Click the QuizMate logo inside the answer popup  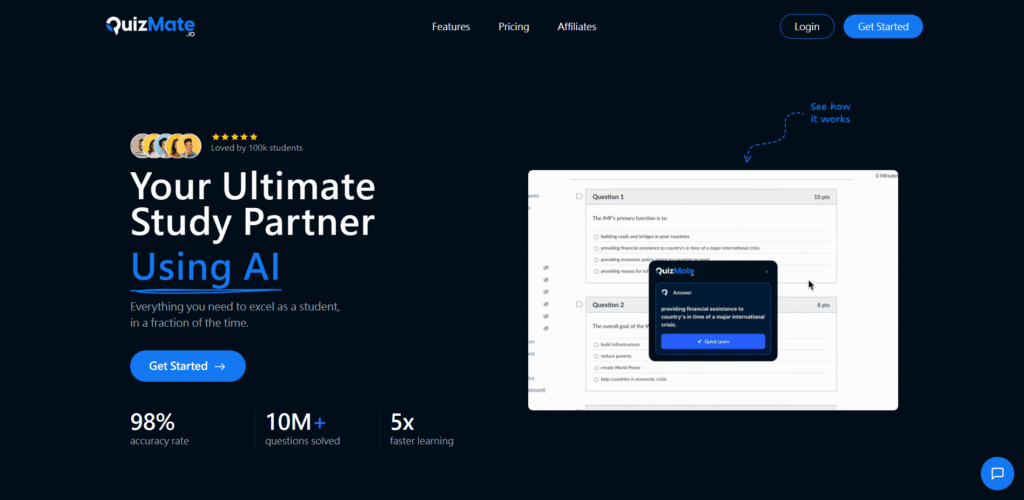coord(675,272)
